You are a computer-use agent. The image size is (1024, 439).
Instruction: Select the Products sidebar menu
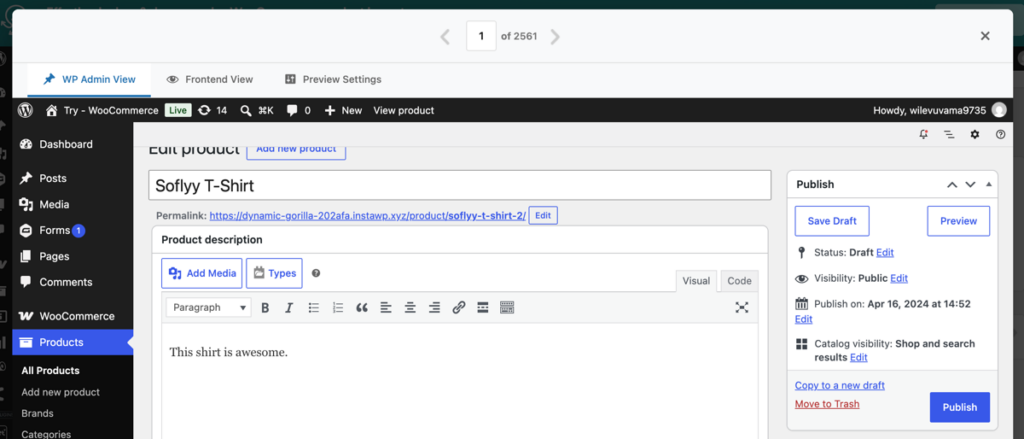point(72,342)
